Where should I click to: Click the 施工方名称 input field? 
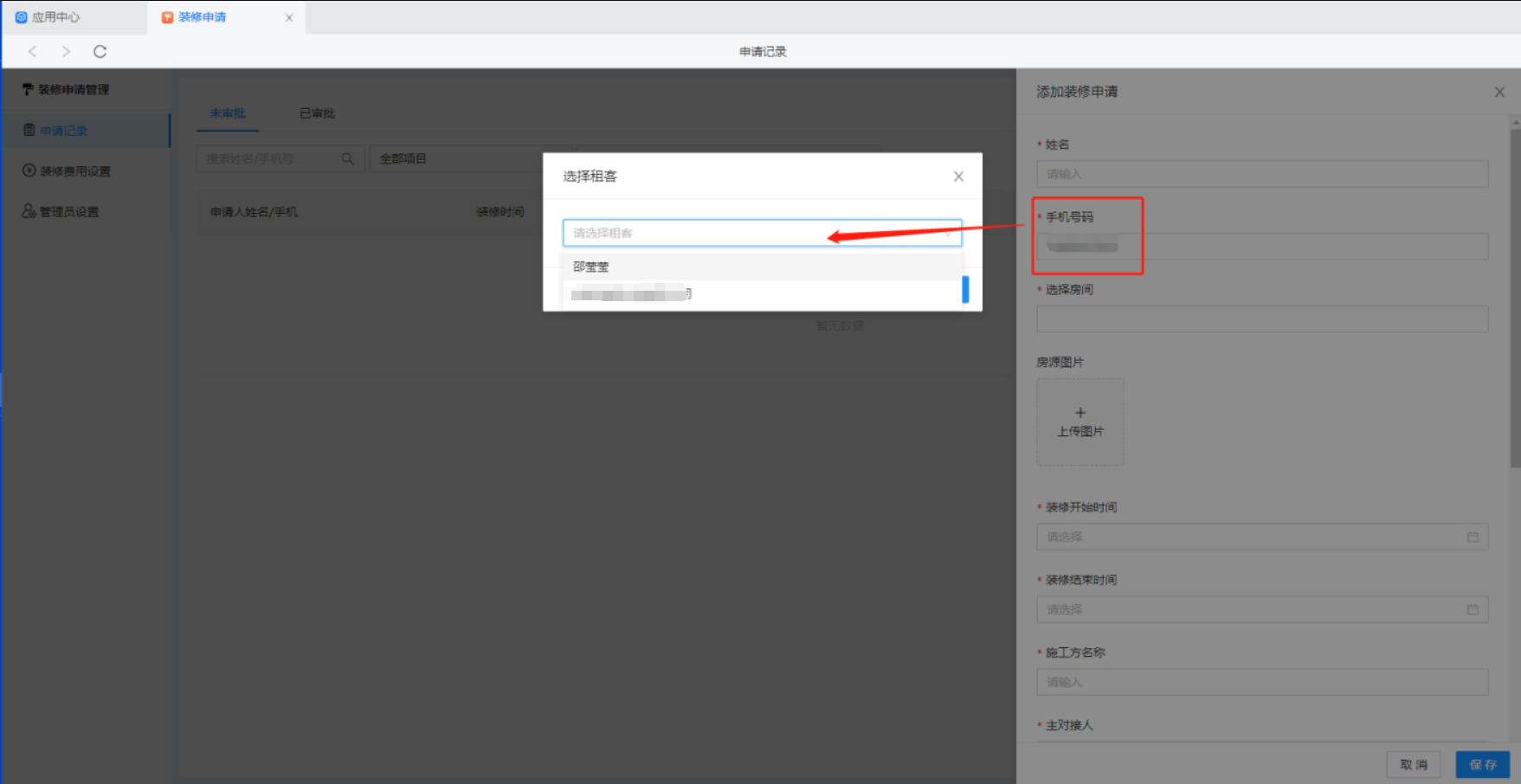click(1261, 682)
